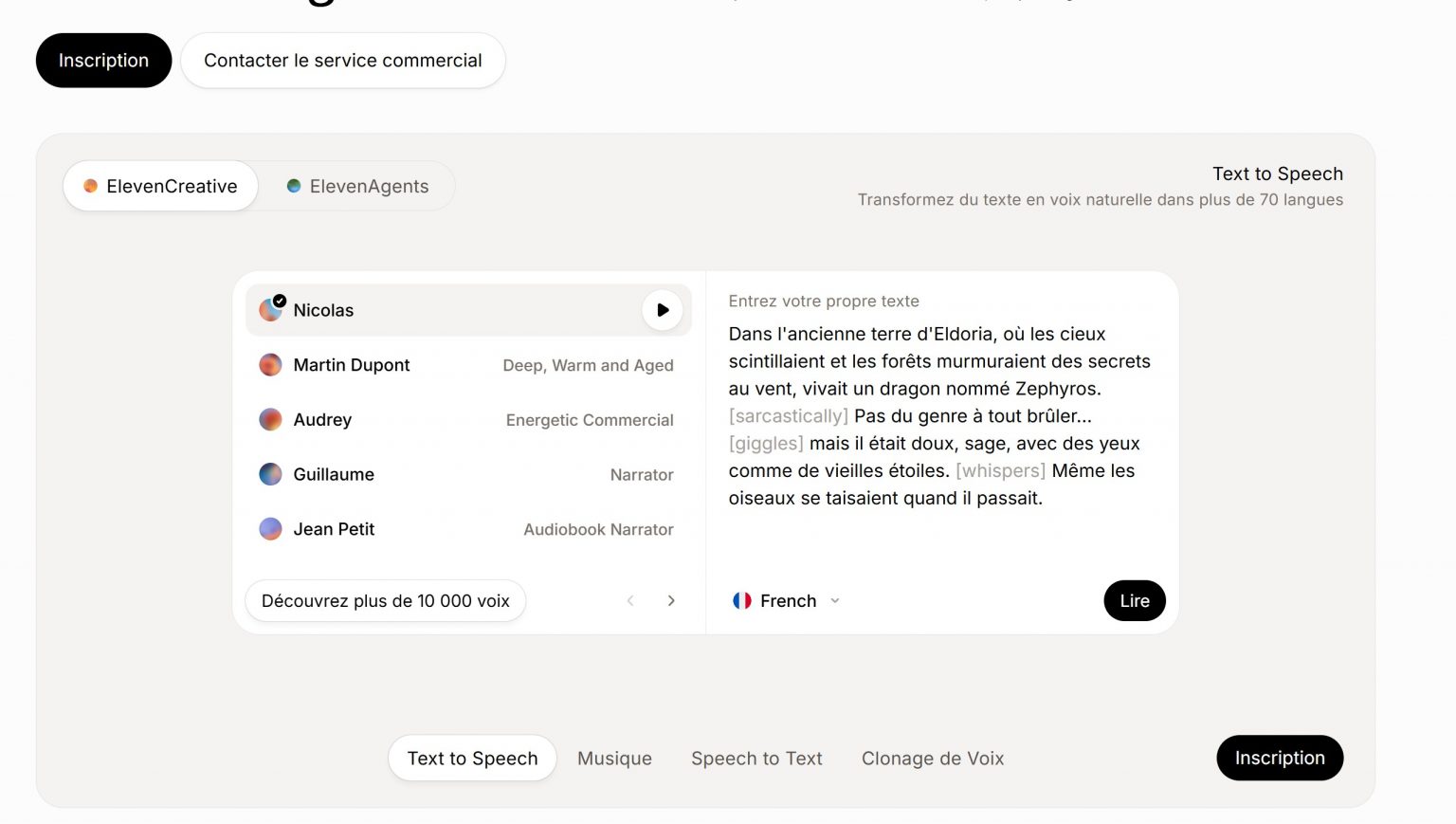Screen dimensions: 1456x824
Task: Expand the French language dropdown
Action: click(x=834, y=601)
